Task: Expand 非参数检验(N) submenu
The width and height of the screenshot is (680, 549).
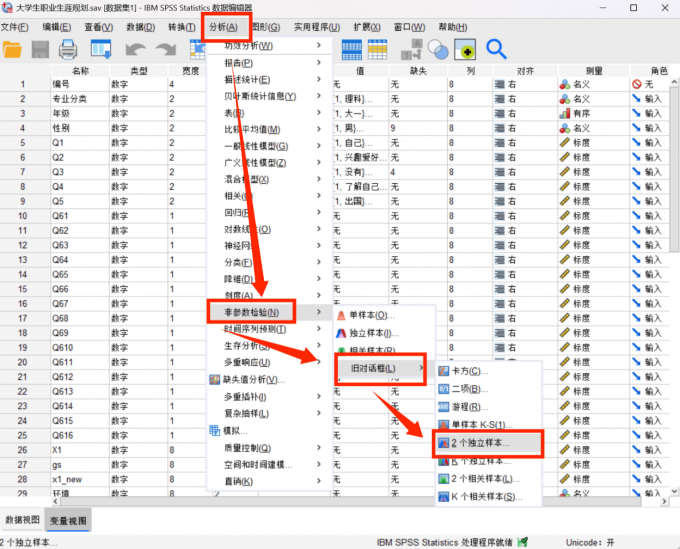Action: [269, 312]
